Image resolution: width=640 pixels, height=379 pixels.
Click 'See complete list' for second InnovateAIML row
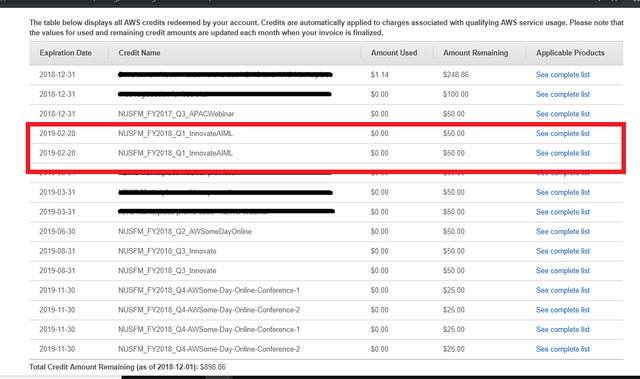click(562, 153)
